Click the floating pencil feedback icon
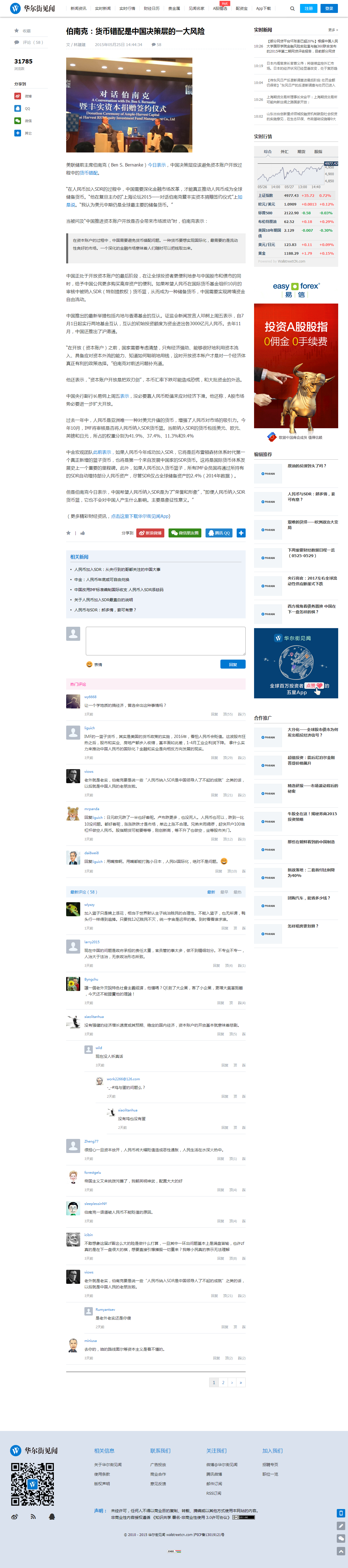The image size is (348, 1568). tap(341, 1526)
